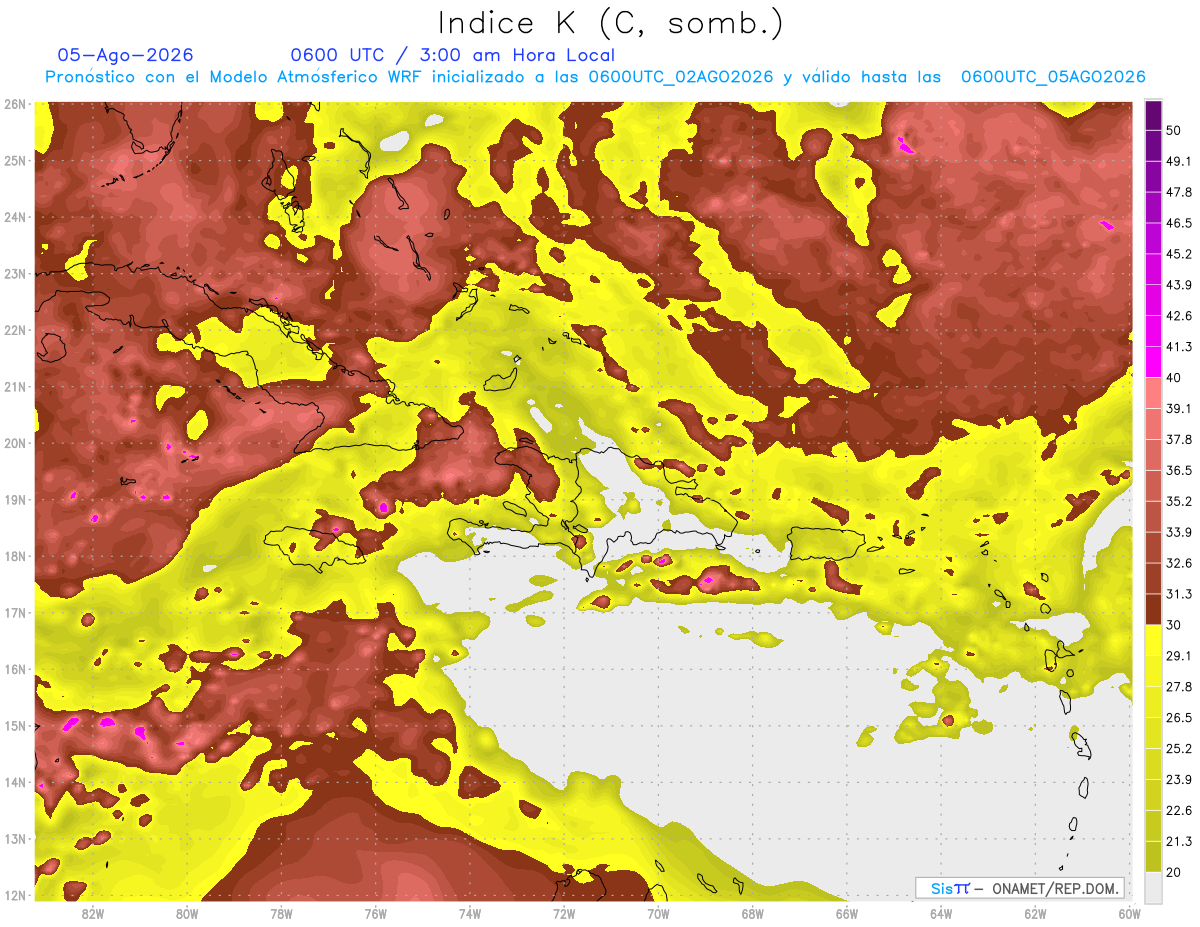Click the latitude label '19N'
The width and height of the screenshot is (1200, 927).
click(x=15, y=499)
